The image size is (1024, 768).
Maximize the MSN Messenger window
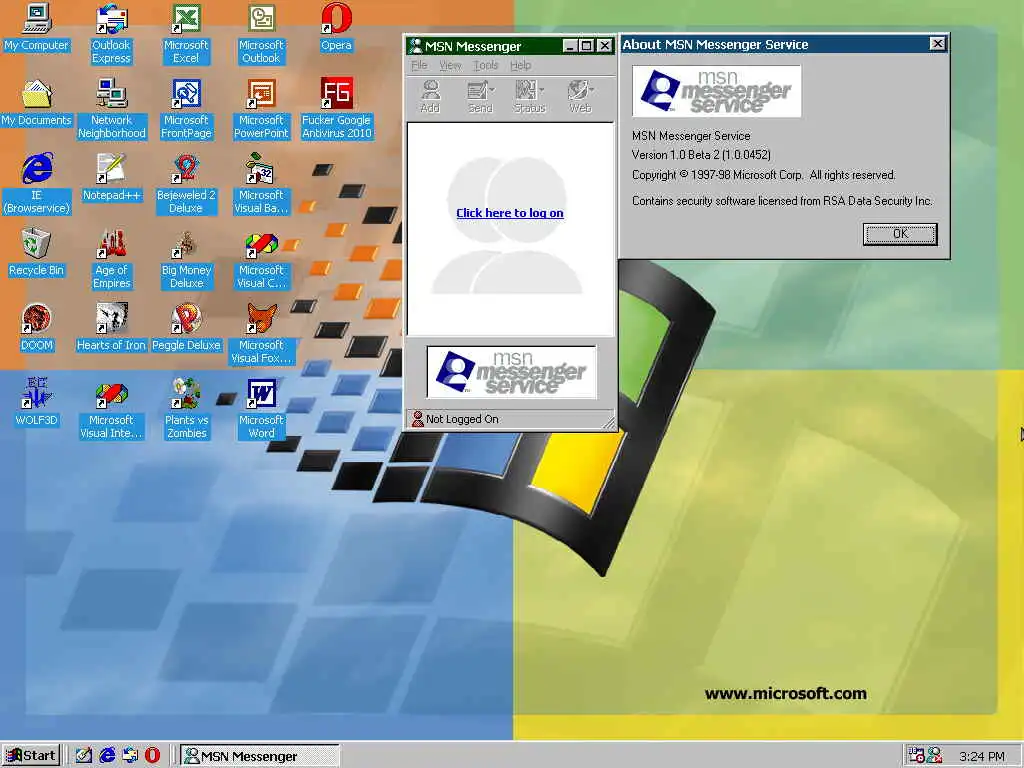(586, 46)
